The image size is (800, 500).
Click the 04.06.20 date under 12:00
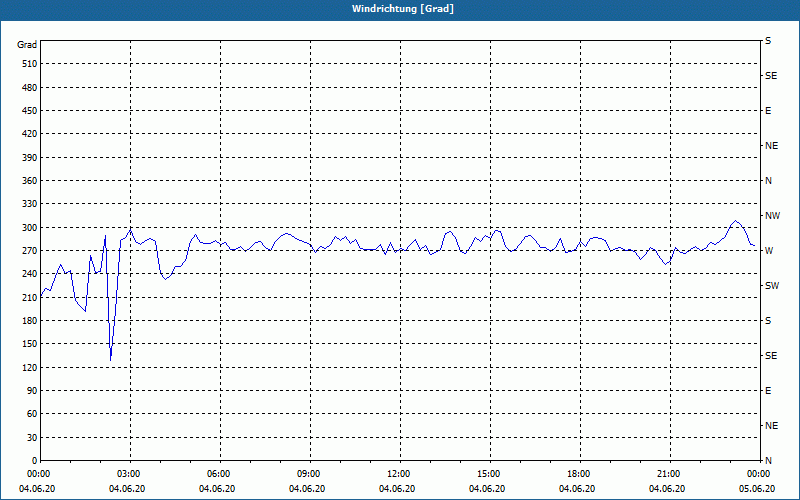pos(397,489)
